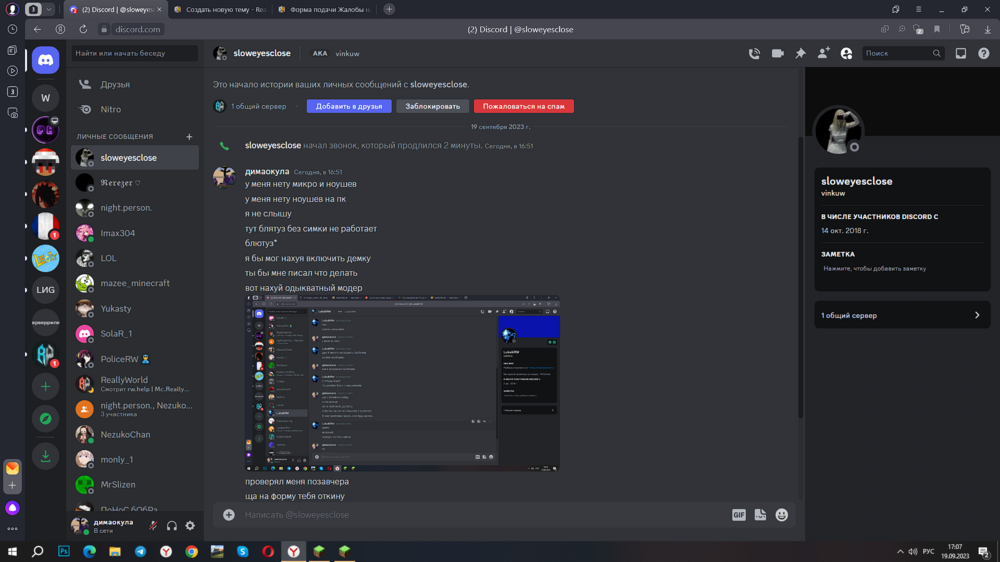The image size is (1000, 562).
Task: Click the Block button
Action: pos(432,107)
